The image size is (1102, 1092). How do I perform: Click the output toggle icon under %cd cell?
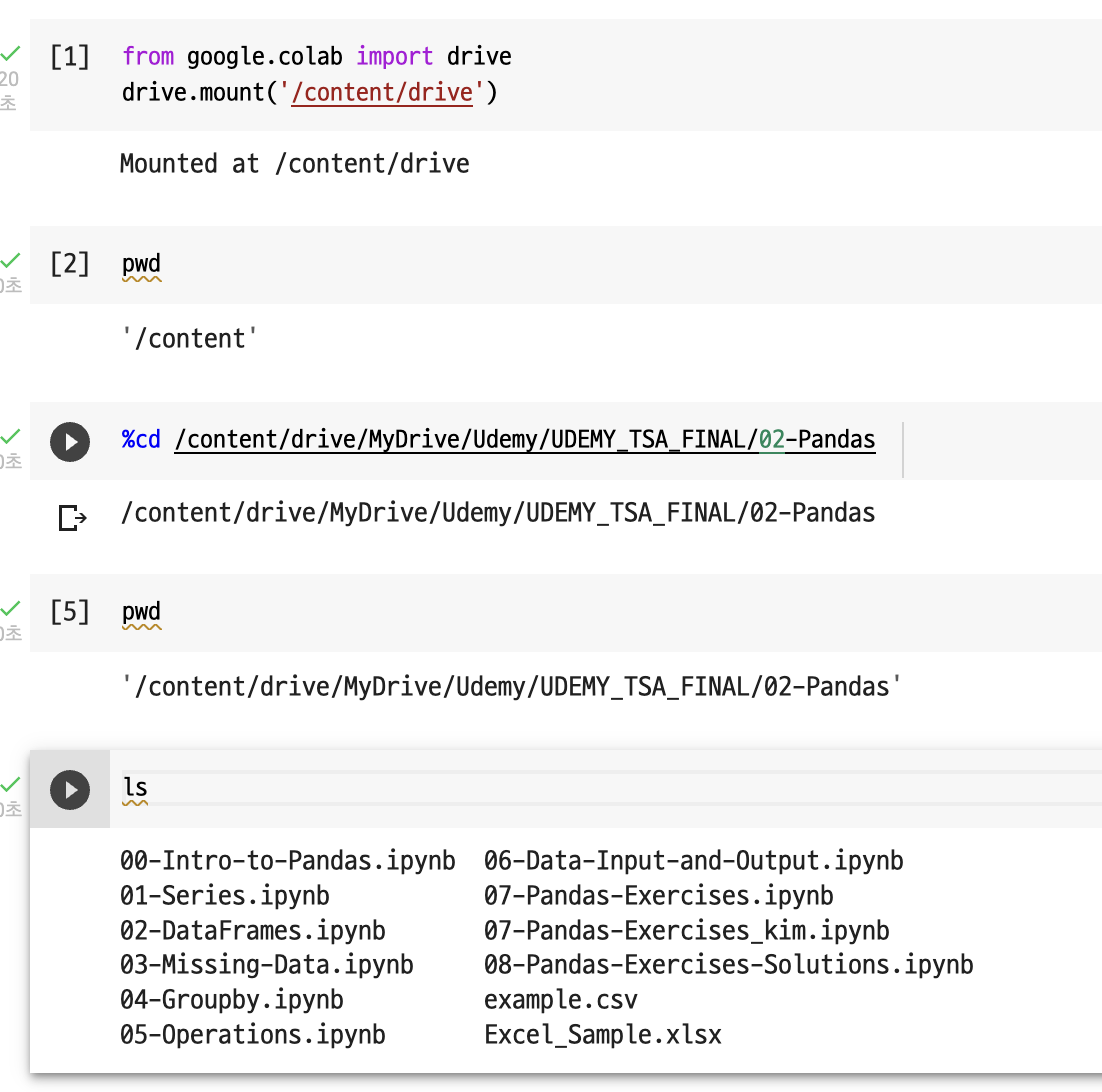pyautogui.click(x=72, y=518)
